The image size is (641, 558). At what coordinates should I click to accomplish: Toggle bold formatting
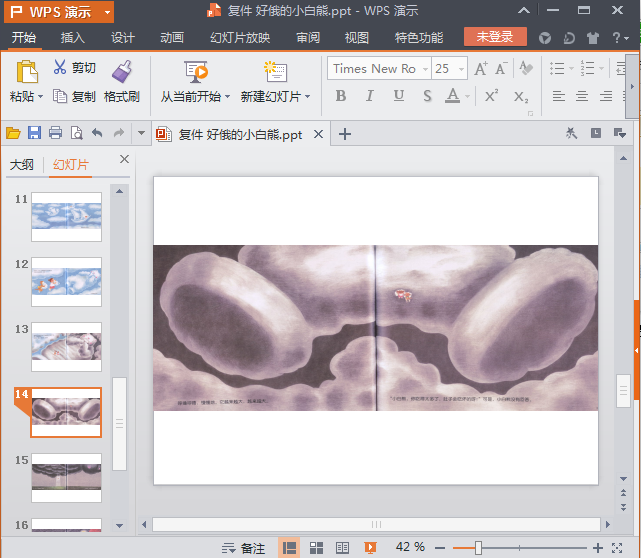click(x=341, y=96)
